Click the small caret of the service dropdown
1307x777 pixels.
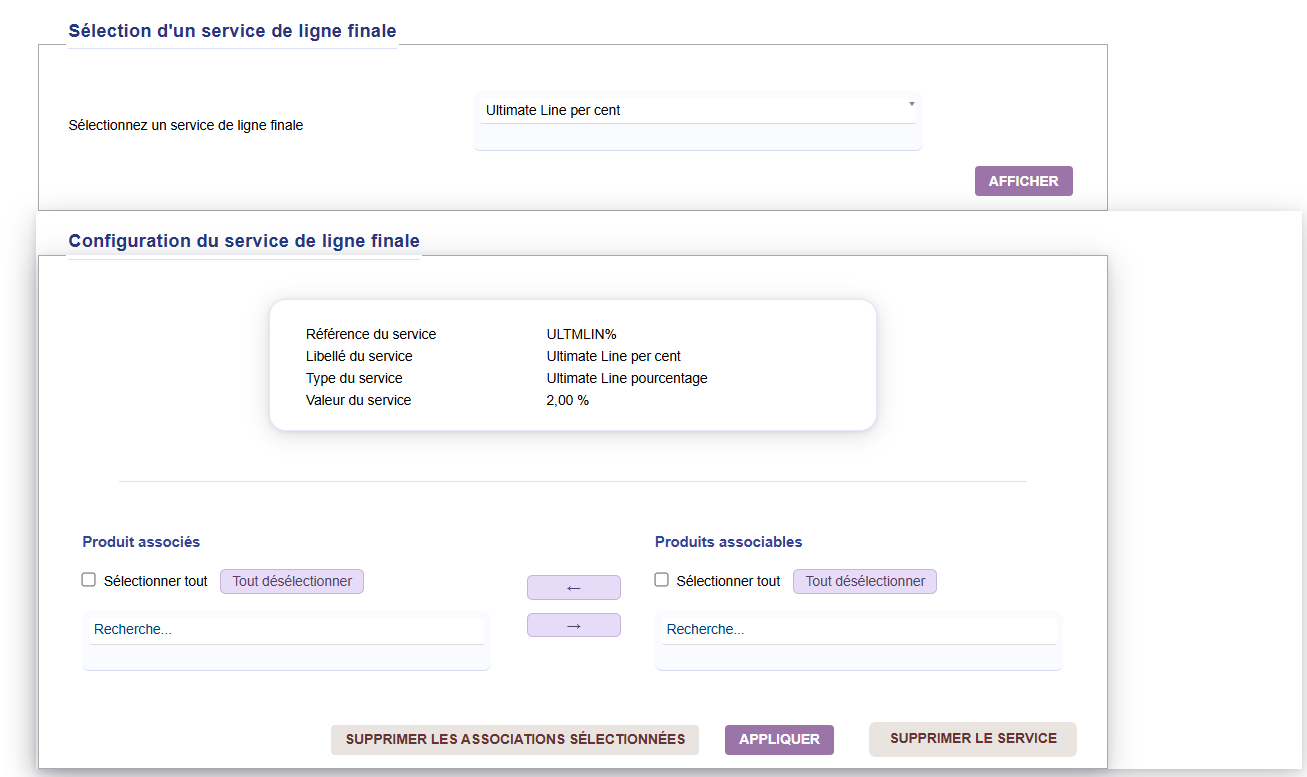[x=911, y=104]
